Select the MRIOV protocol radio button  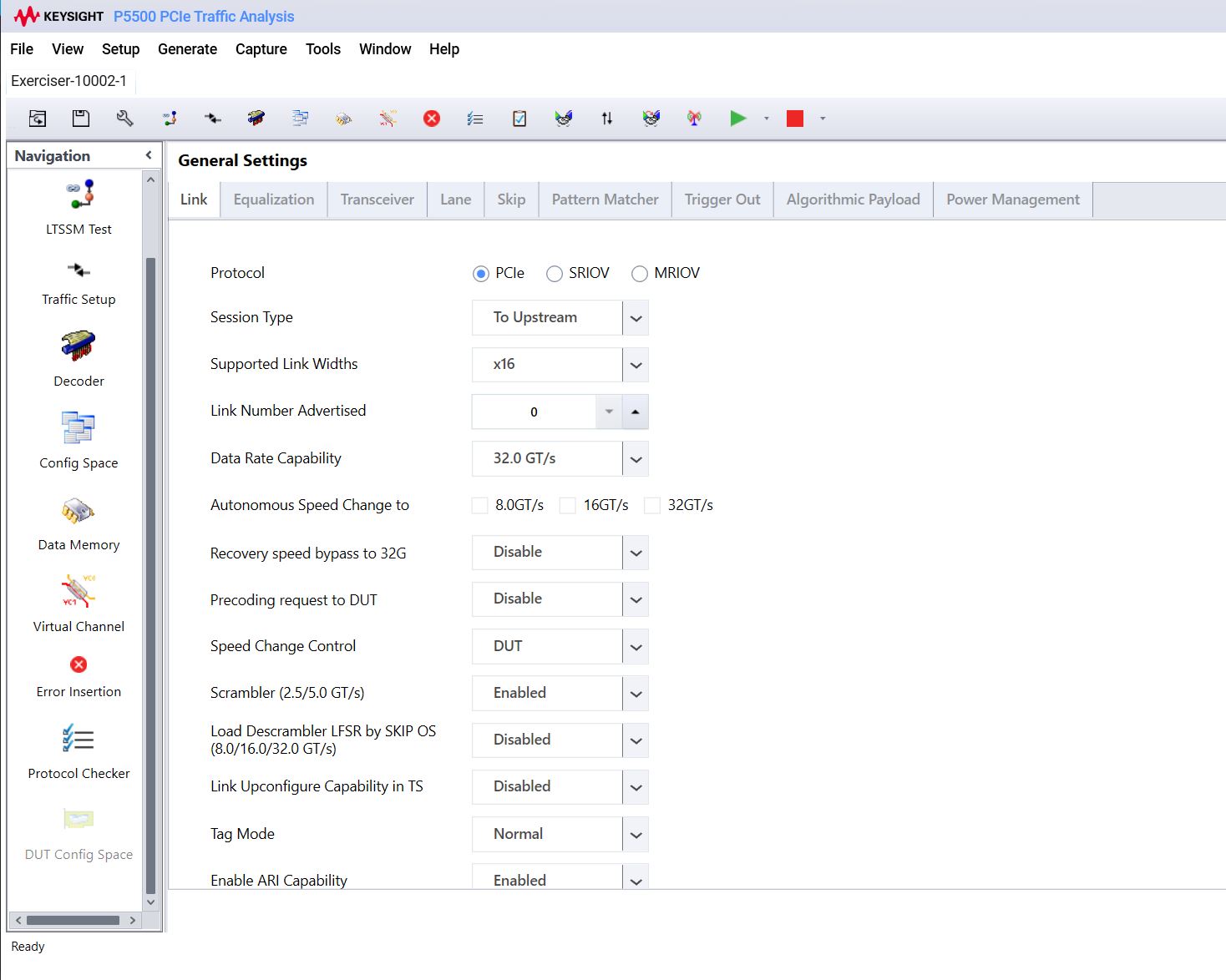640,274
